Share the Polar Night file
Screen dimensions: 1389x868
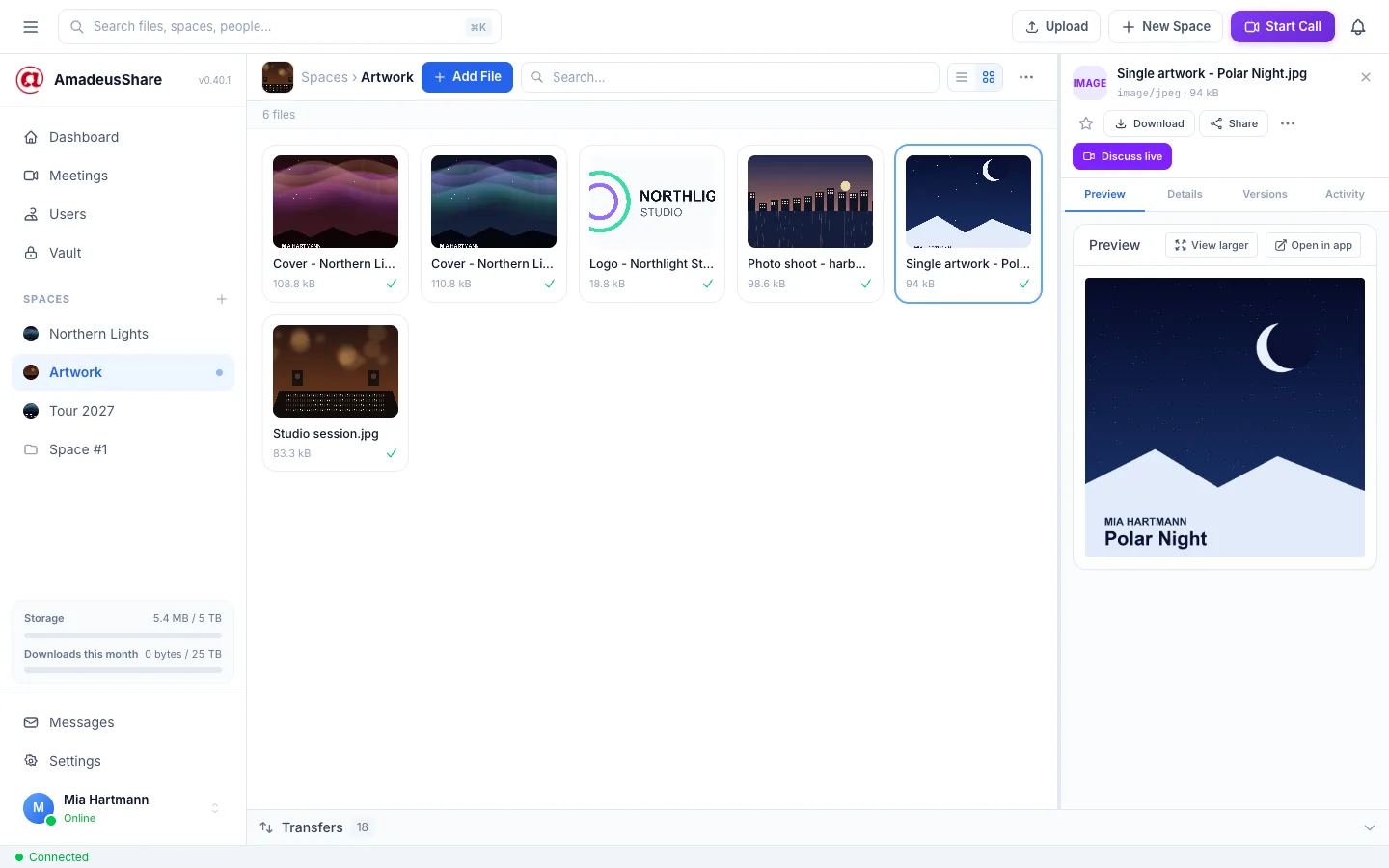1234,123
